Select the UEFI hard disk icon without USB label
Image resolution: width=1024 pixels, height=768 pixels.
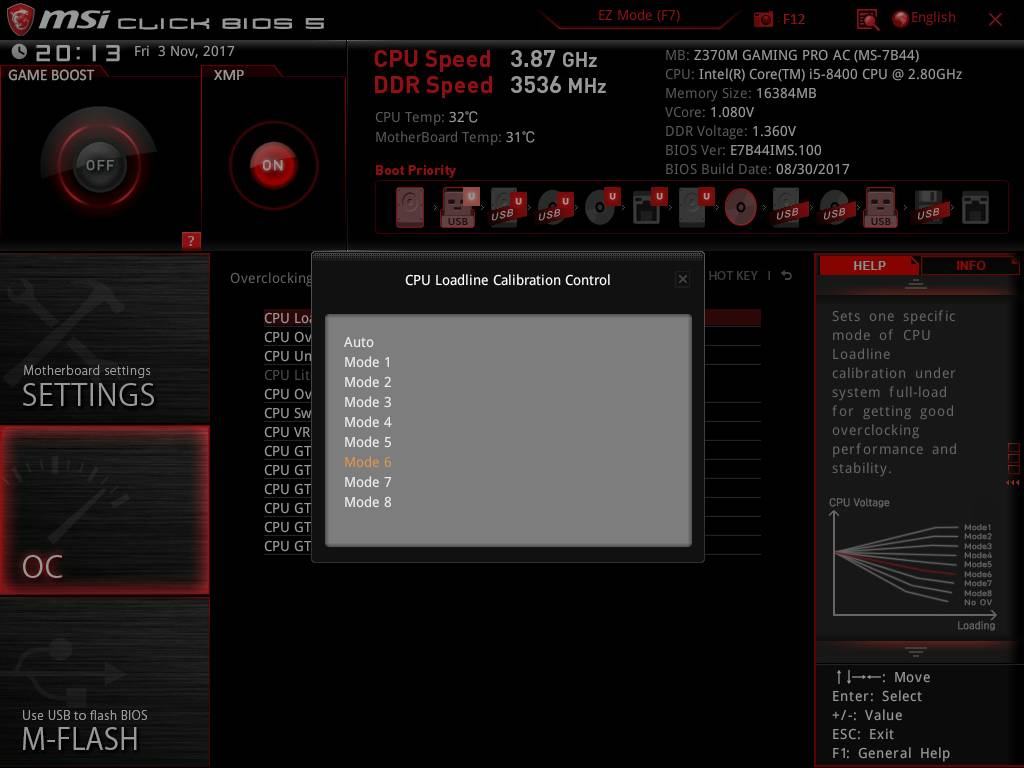point(696,207)
